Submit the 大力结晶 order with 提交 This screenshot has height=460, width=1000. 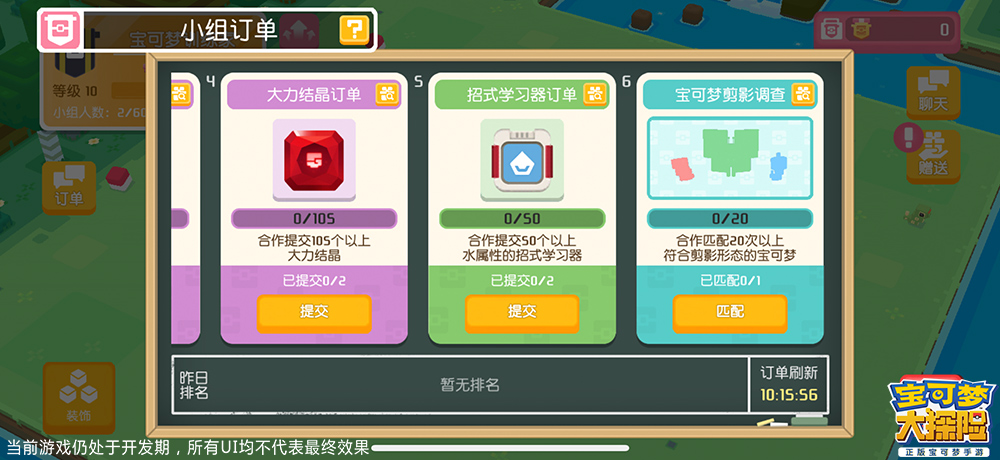coord(314,313)
